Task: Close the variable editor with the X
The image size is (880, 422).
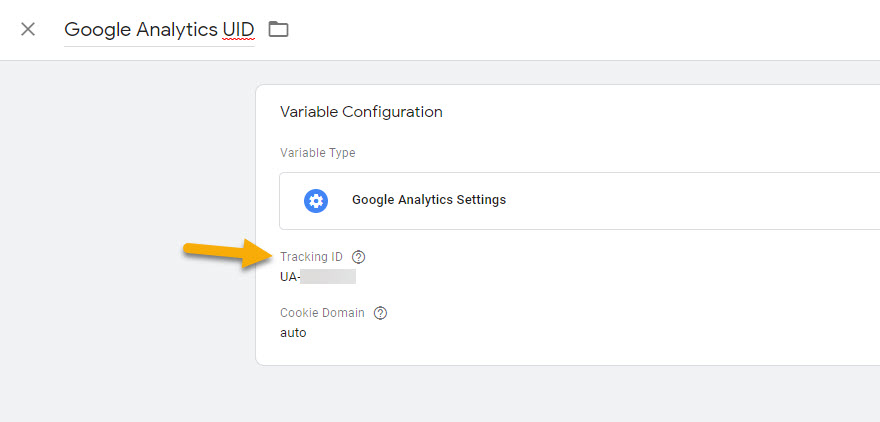Action: point(28,29)
